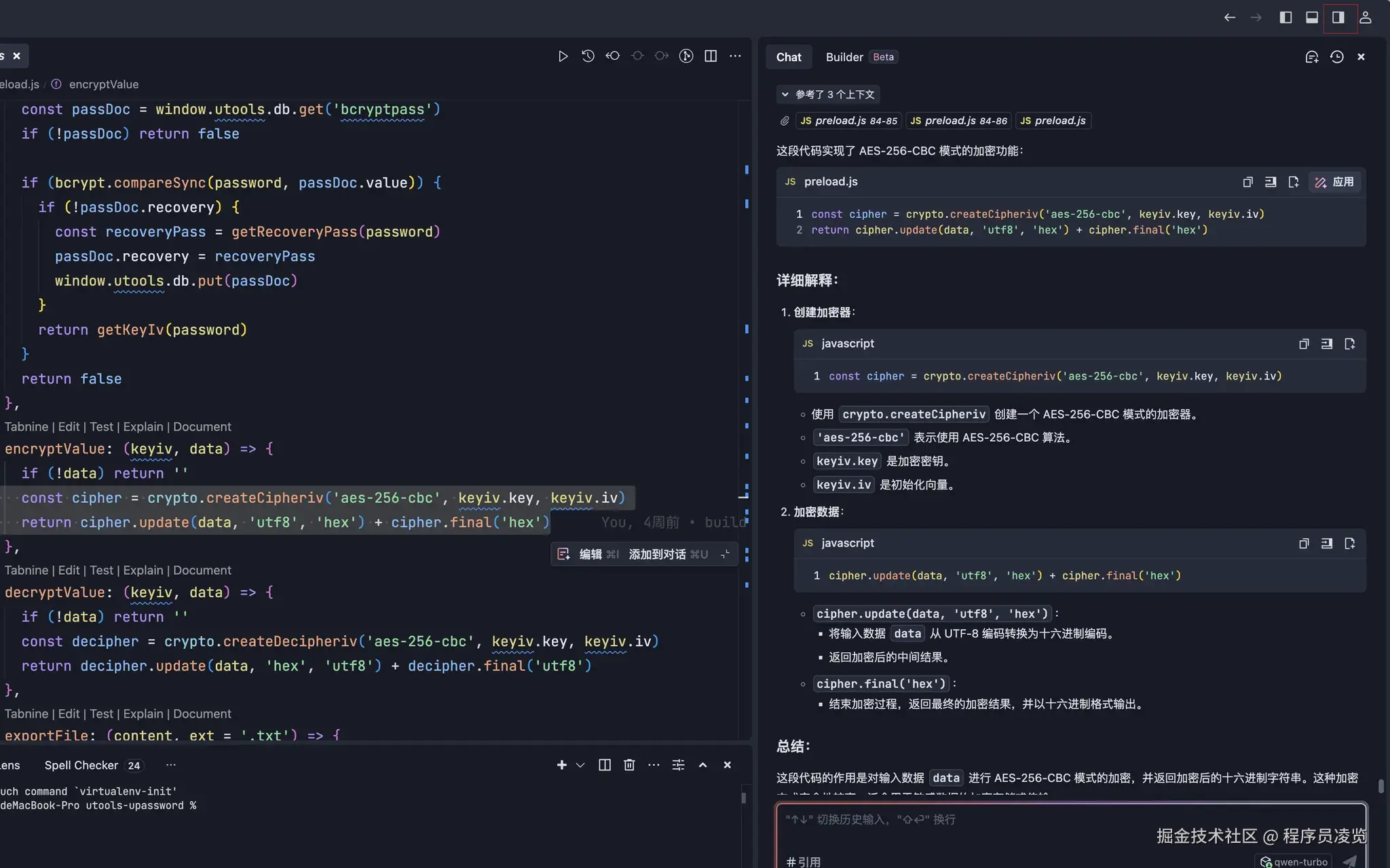Open the Spell Checker panel tab
This screenshot has height=868, width=1390.
pos(81,765)
